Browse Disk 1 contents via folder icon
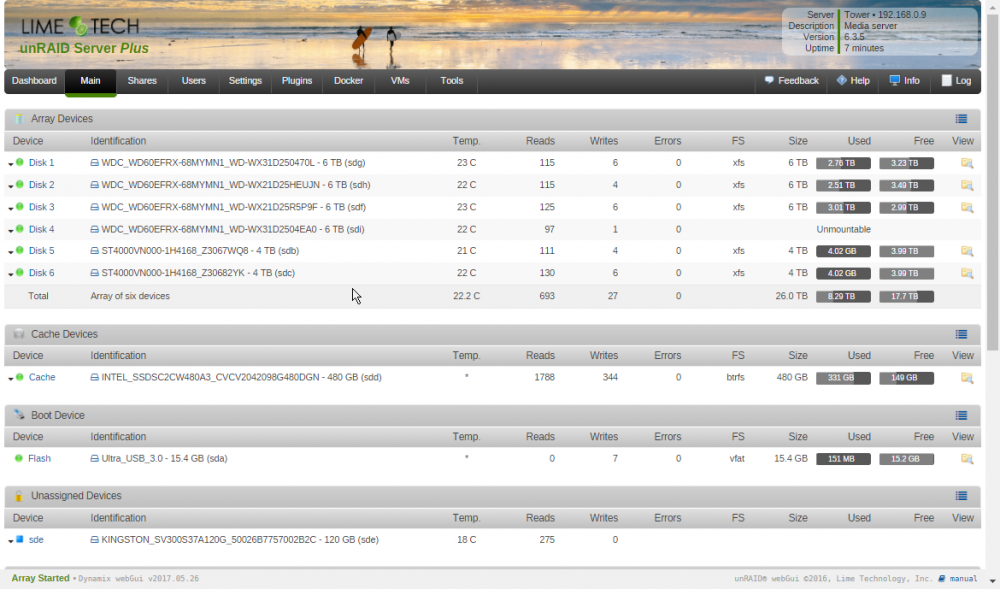The image size is (1000, 589). [x=967, y=163]
